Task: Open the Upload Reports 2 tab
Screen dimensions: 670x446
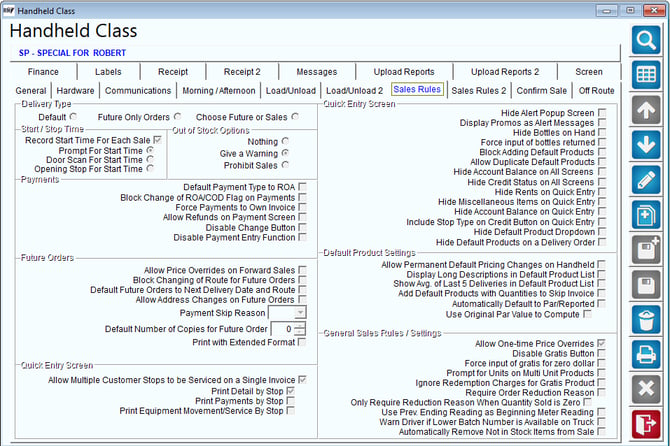Action: point(505,72)
